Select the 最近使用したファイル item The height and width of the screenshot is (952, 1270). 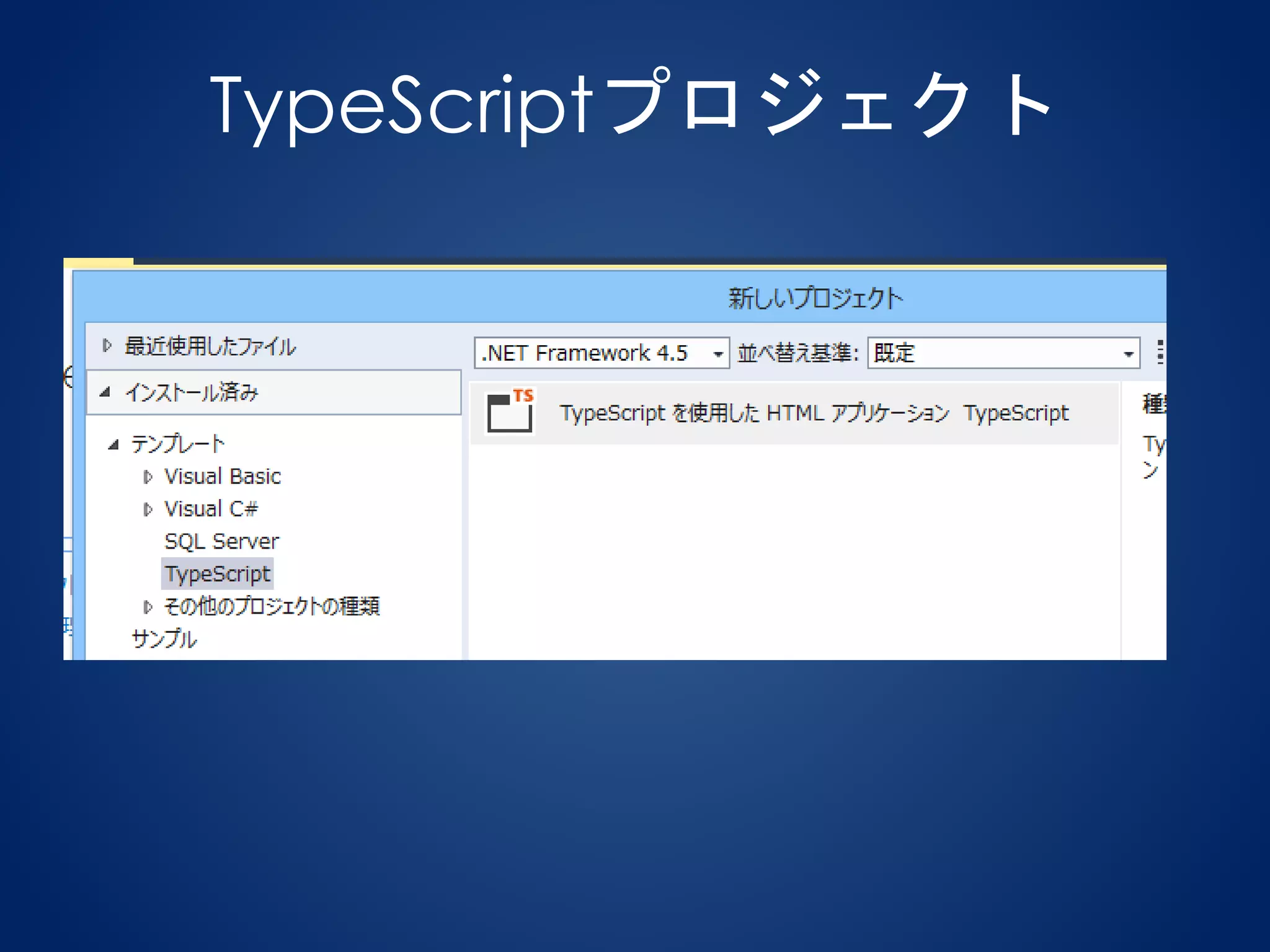click(x=210, y=346)
